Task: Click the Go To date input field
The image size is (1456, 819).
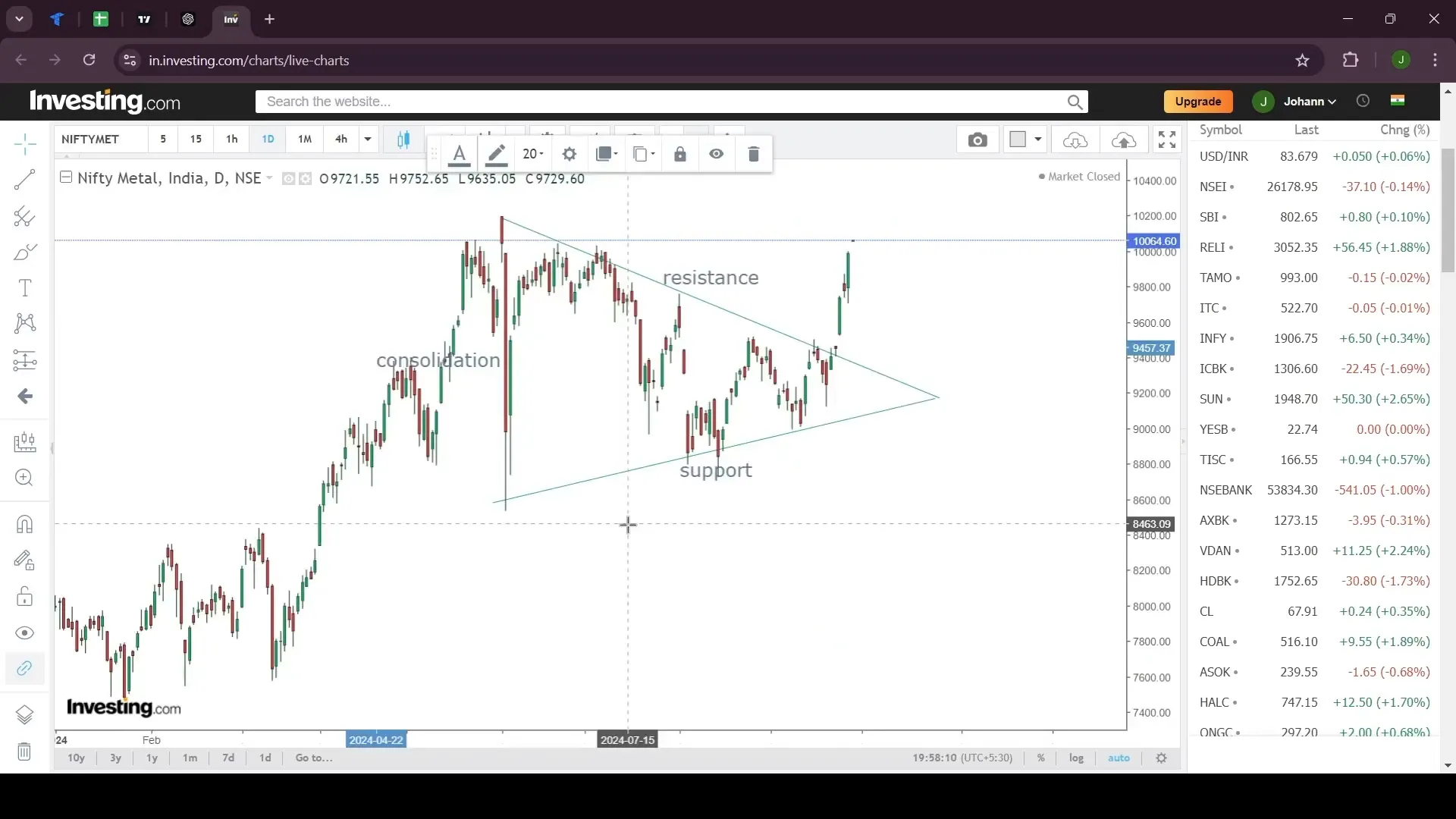Action: tap(313, 757)
